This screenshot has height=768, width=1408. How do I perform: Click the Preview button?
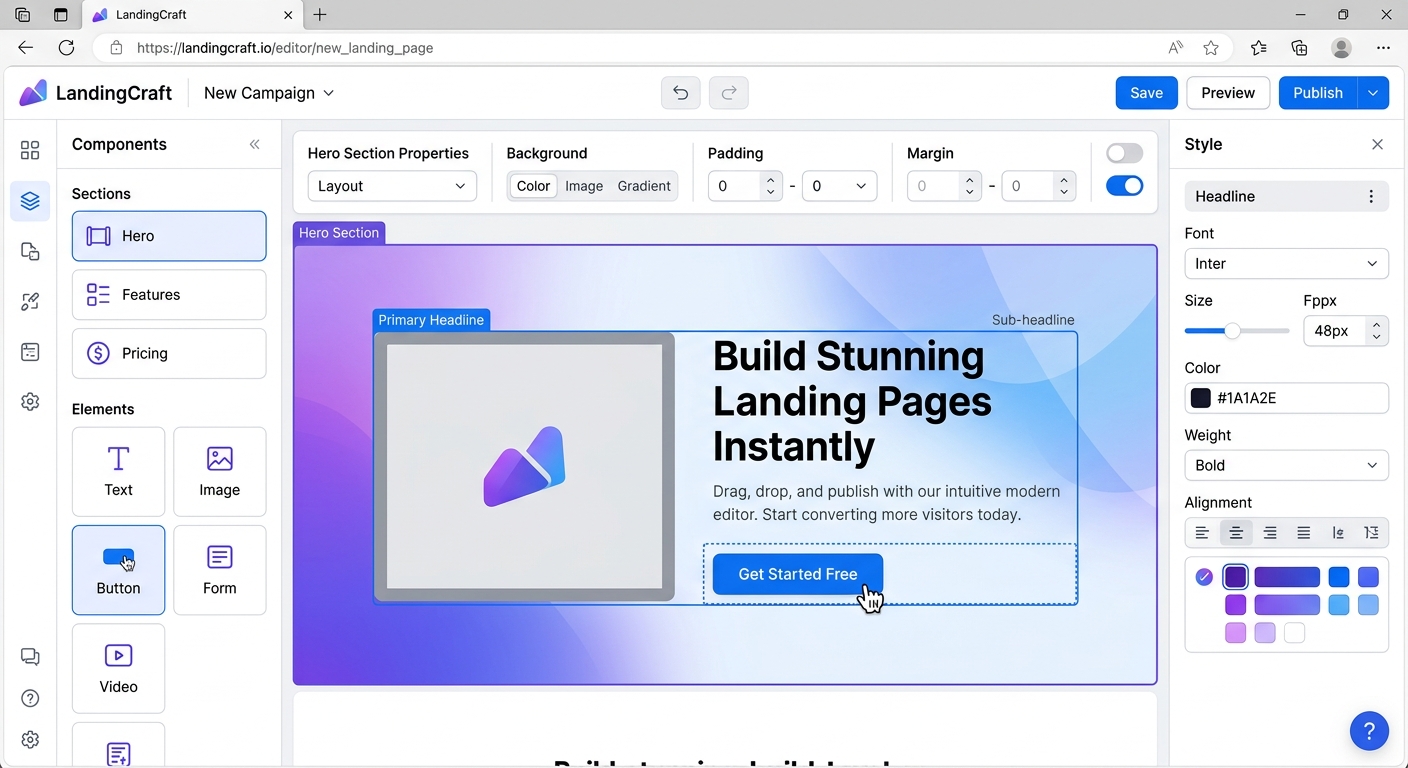(1228, 93)
